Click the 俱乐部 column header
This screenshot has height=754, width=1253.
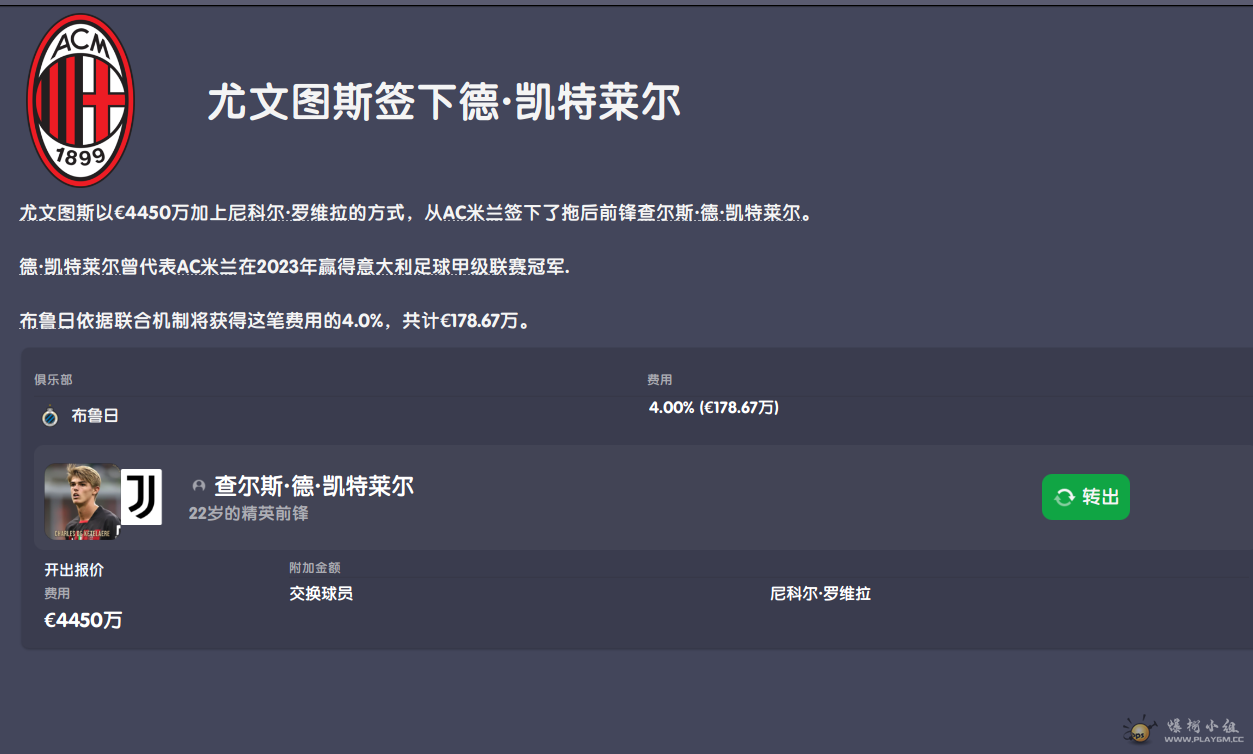53,380
